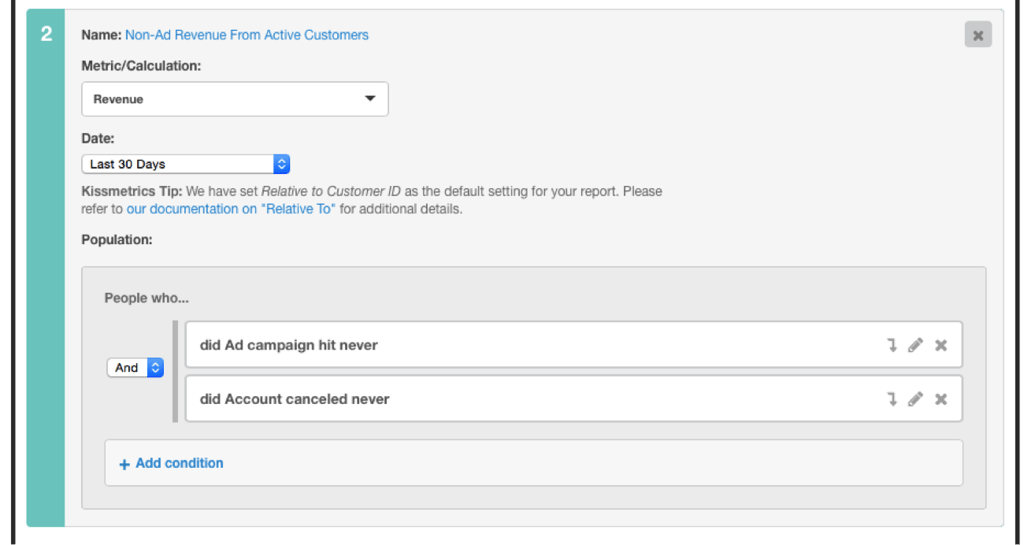Select the did Account canceled never row
The image size is (1024, 545).
[x=573, y=399]
